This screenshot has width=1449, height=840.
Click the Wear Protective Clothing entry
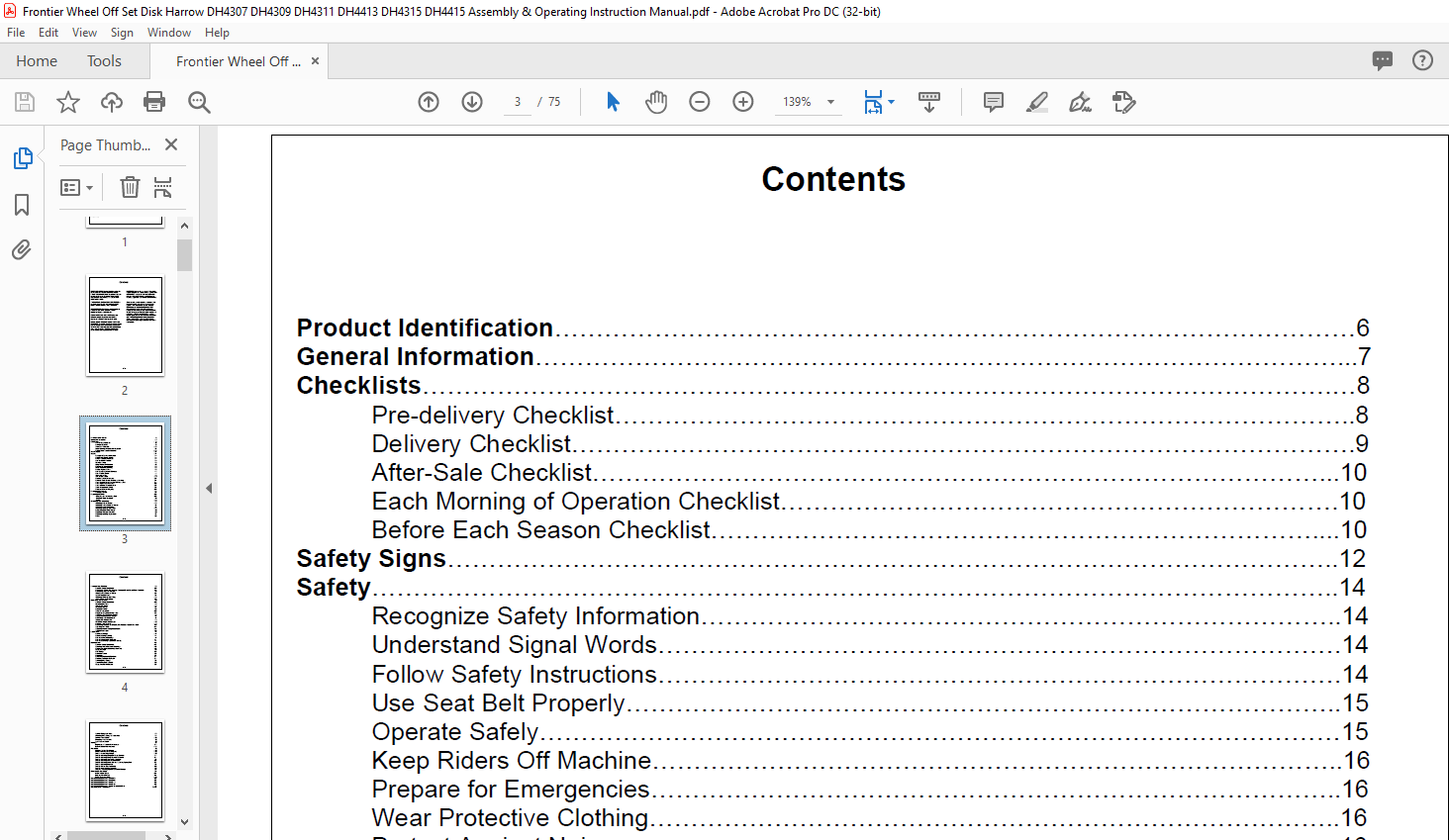(871, 817)
